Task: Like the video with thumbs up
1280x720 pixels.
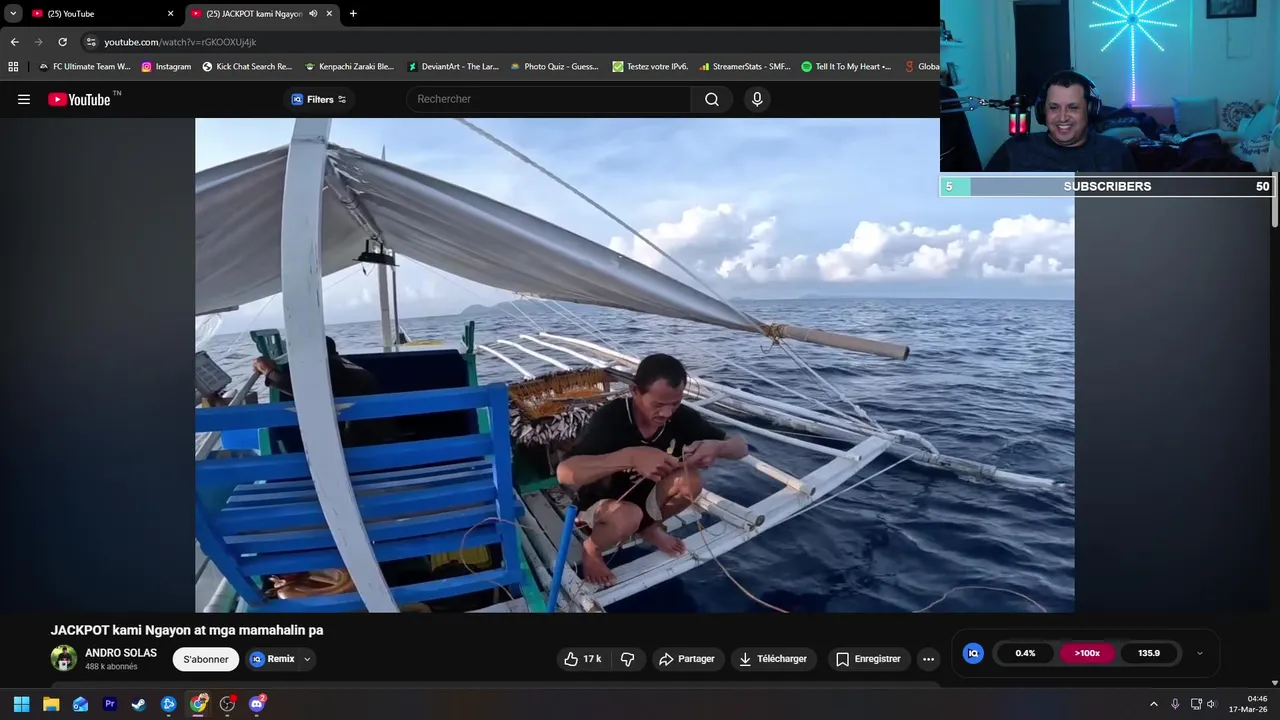Action: point(583,659)
